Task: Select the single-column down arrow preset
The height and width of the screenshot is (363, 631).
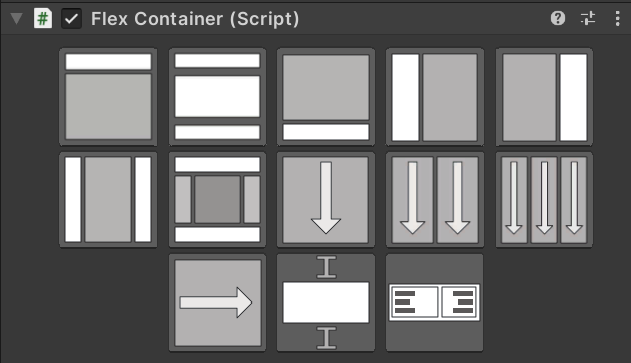Action: click(326, 200)
